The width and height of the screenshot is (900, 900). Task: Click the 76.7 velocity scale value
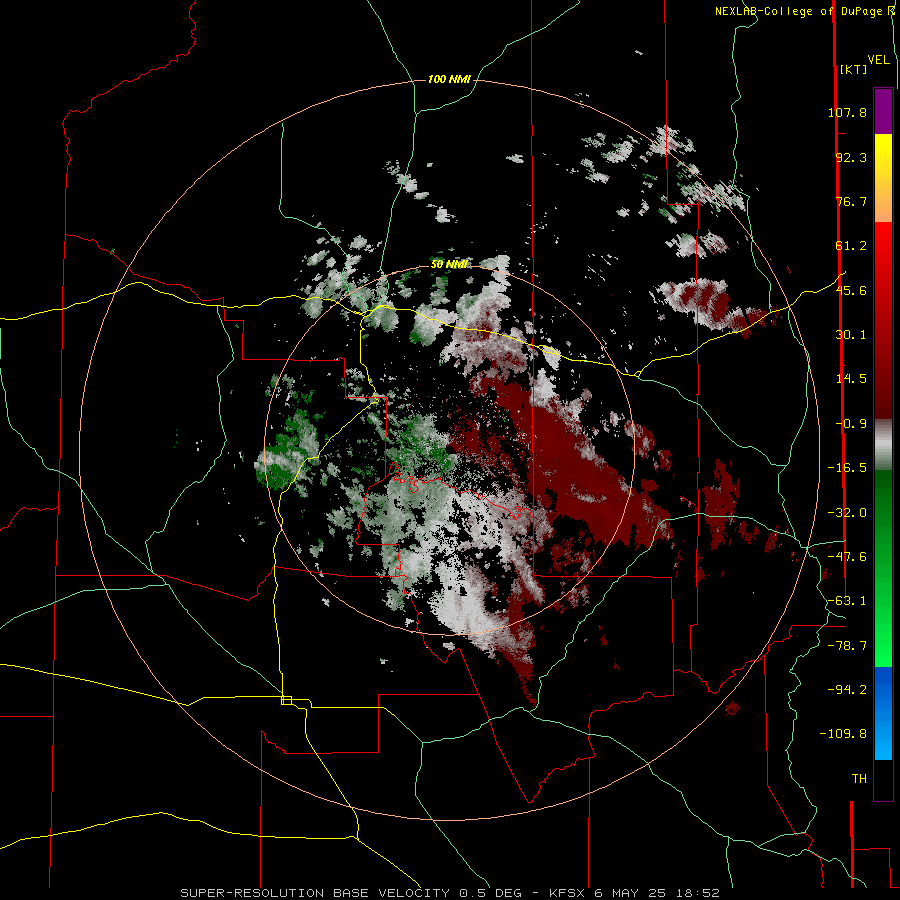(x=851, y=201)
